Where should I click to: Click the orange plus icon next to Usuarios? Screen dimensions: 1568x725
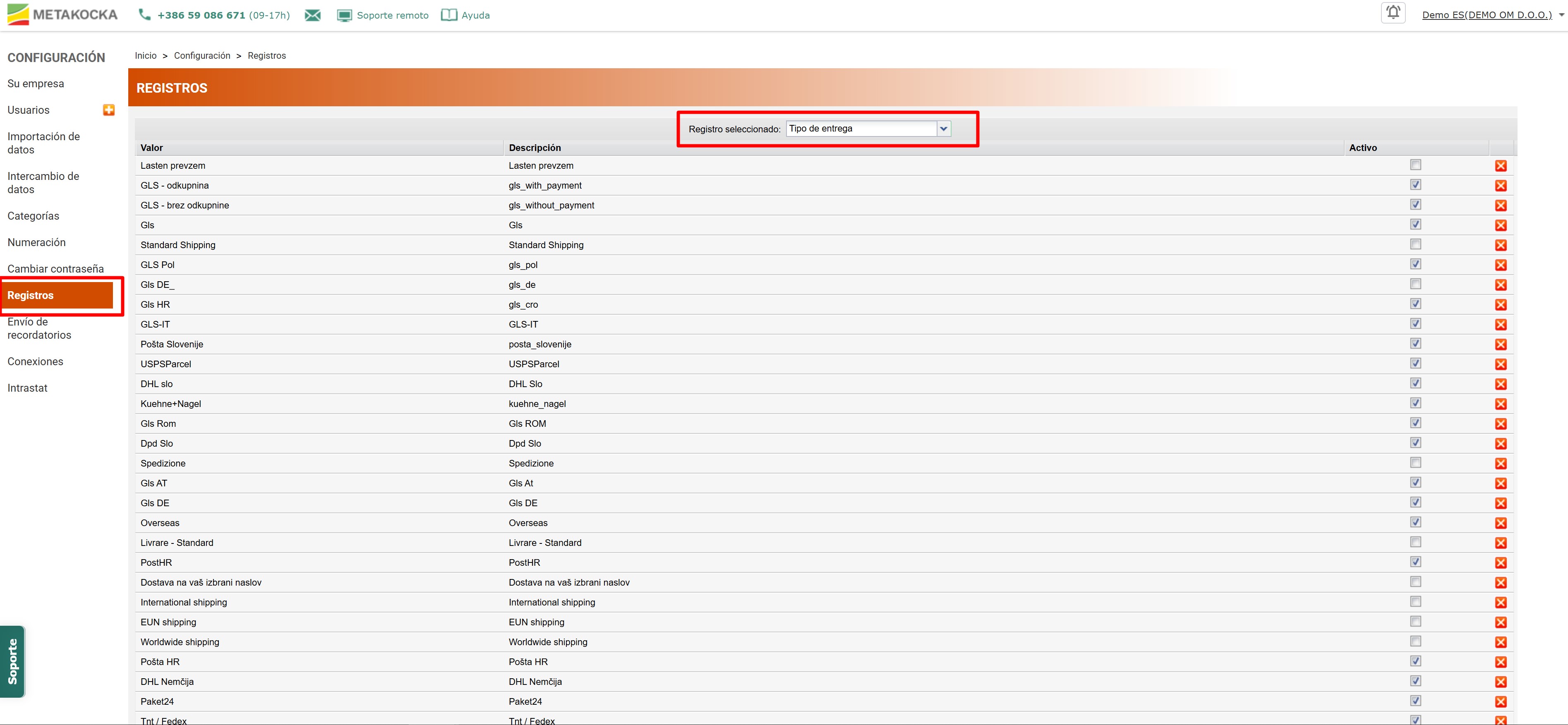click(x=109, y=110)
